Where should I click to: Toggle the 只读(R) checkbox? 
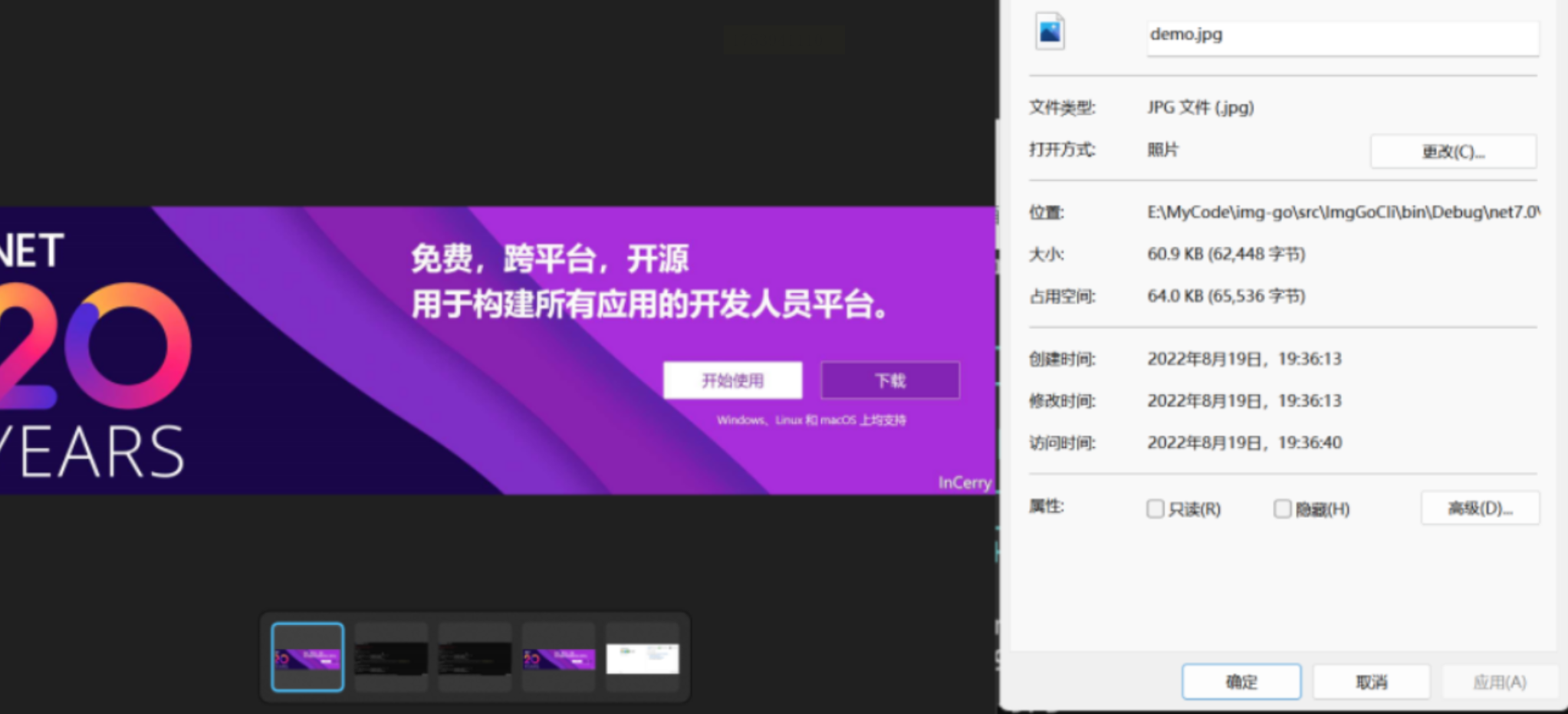pos(1155,508)
